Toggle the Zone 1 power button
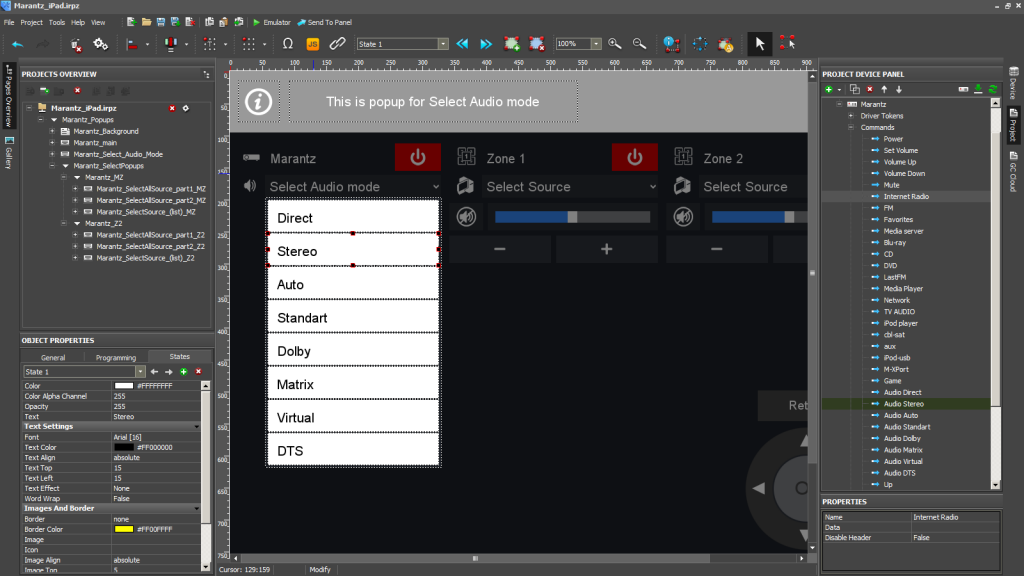This screenshot has height=576, width=1024. pos(634,158)
